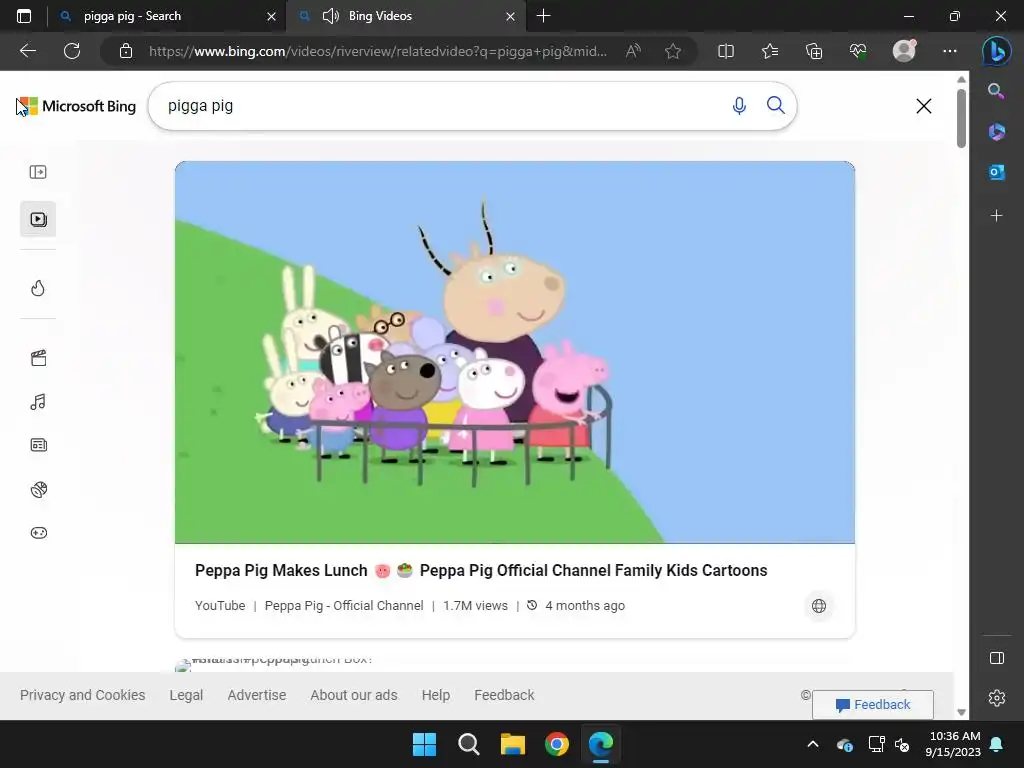Image resolution: width=1024 pixels, height=768 pixels.
Task: Open Microsoft 365 sidebar icon
Action: [996, 131]
